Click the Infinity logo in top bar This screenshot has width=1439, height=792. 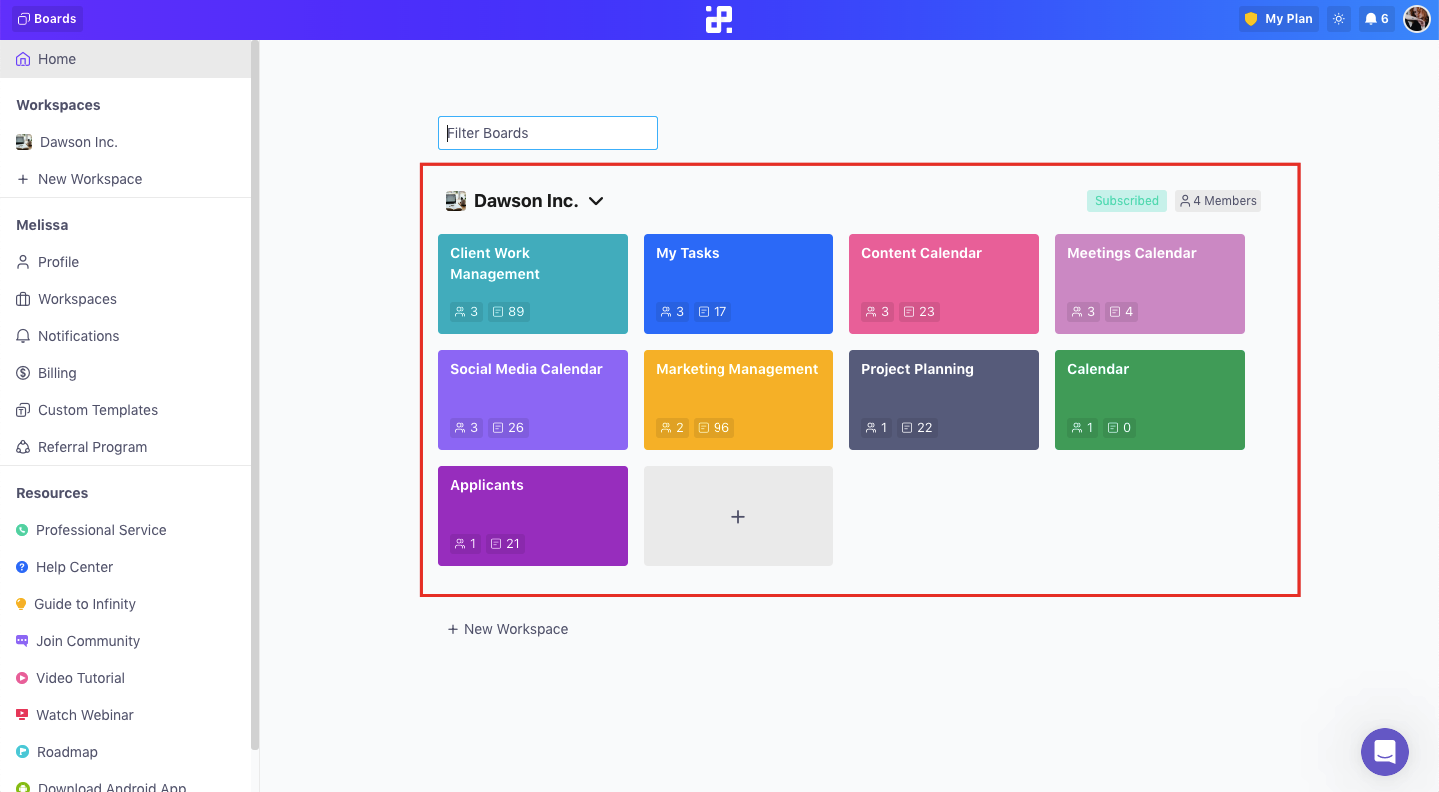tap(718, 19)
